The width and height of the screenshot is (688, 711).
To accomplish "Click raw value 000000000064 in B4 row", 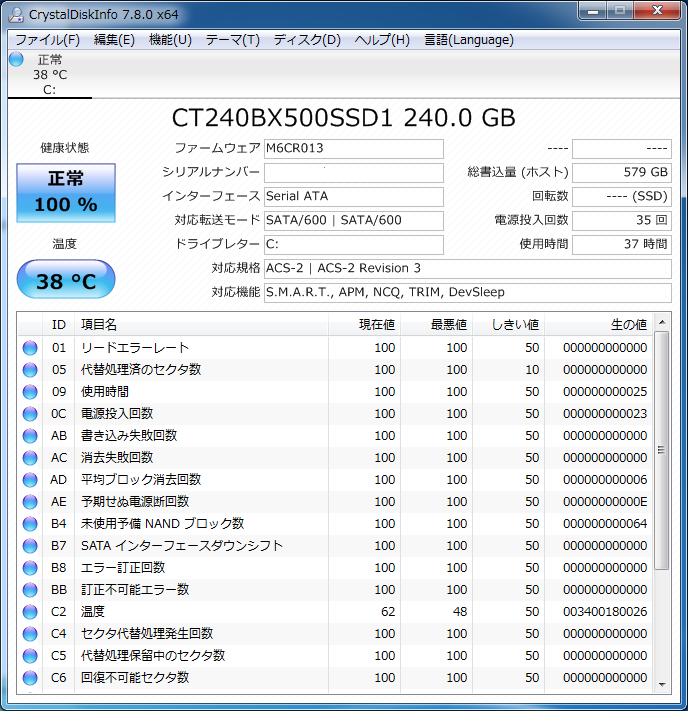I will point(605,524).
